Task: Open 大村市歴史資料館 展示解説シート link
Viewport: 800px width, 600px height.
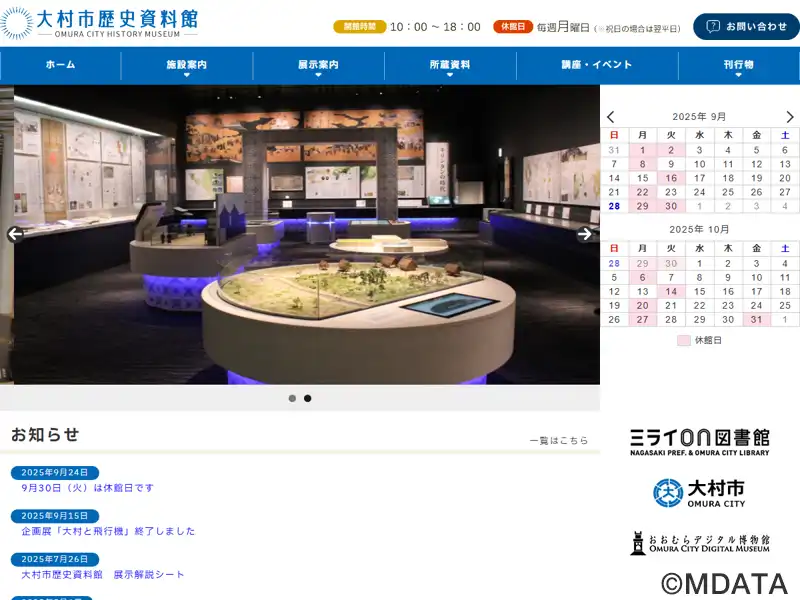Action: point(103,574)
